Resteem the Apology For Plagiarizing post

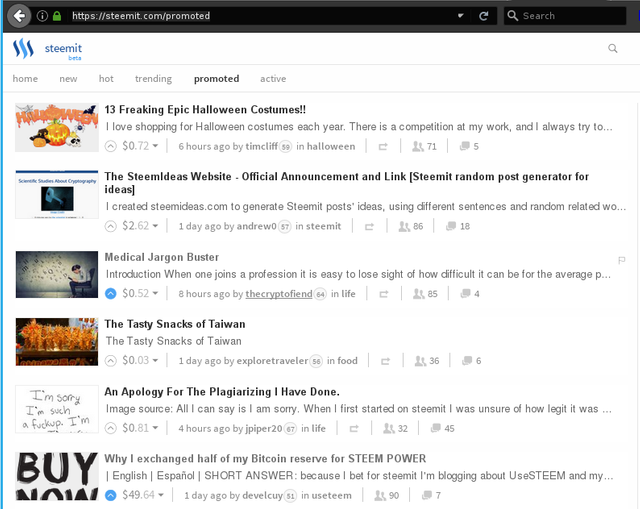point(354,429)
